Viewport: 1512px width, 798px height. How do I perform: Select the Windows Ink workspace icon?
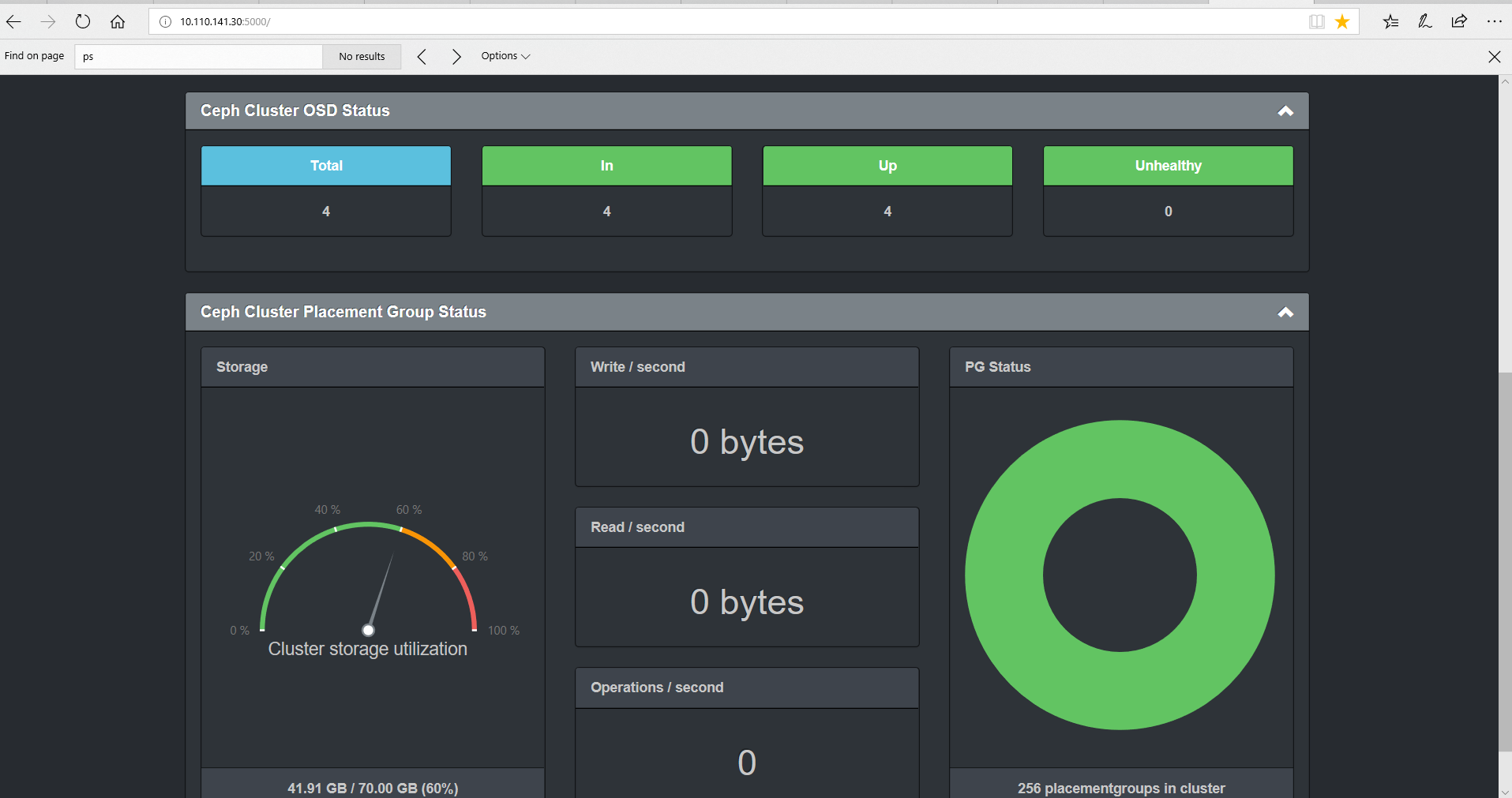coord(1424,21)
